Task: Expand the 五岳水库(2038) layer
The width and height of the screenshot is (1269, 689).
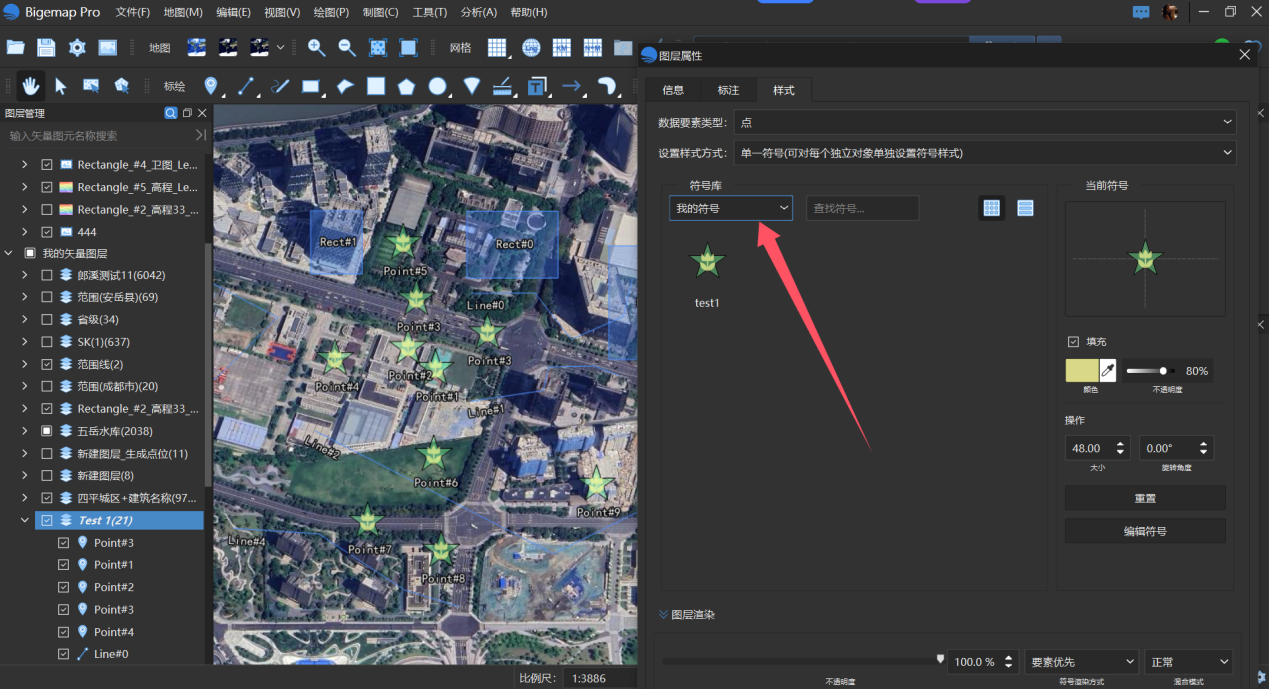Action: [25, 431]
